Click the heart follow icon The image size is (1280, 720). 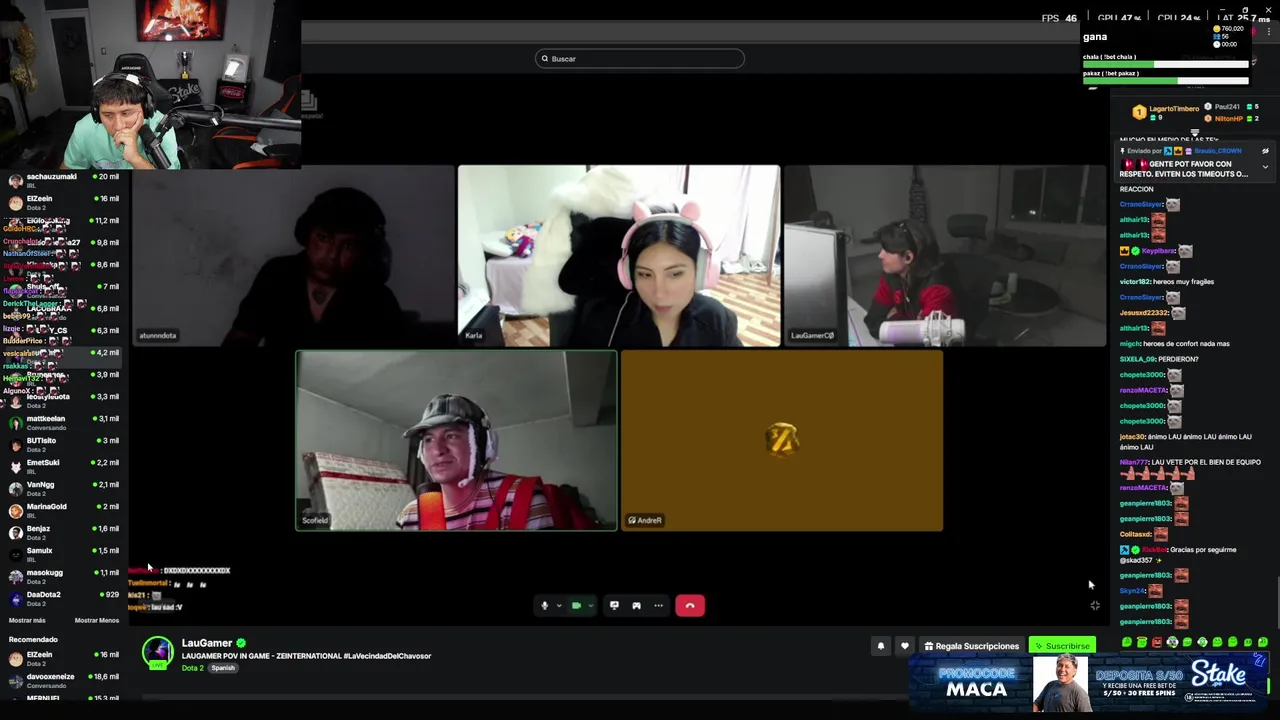905,646
